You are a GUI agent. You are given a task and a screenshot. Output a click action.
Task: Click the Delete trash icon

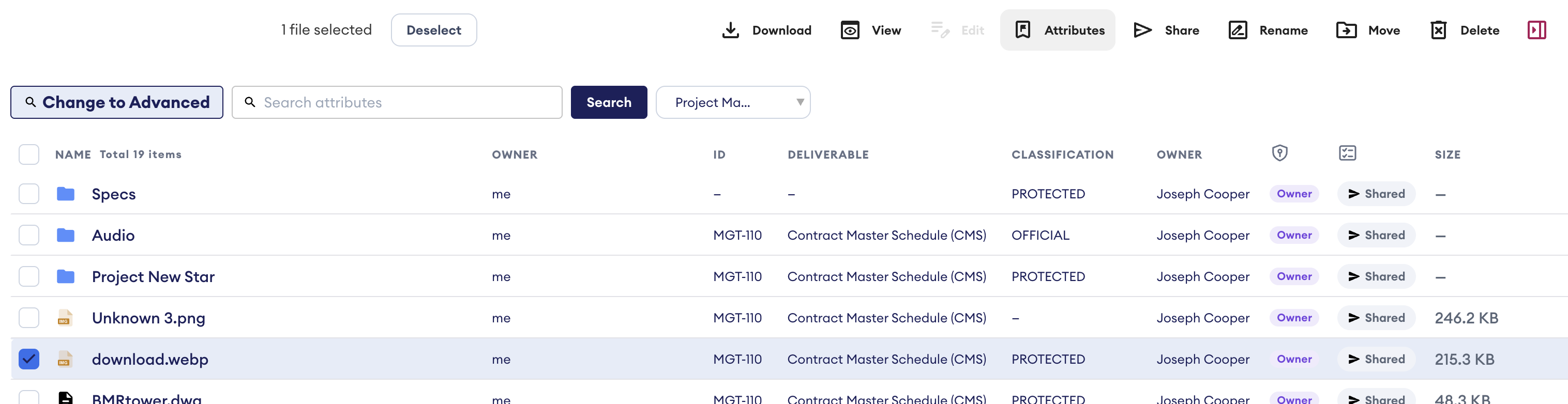(1438, 30)
